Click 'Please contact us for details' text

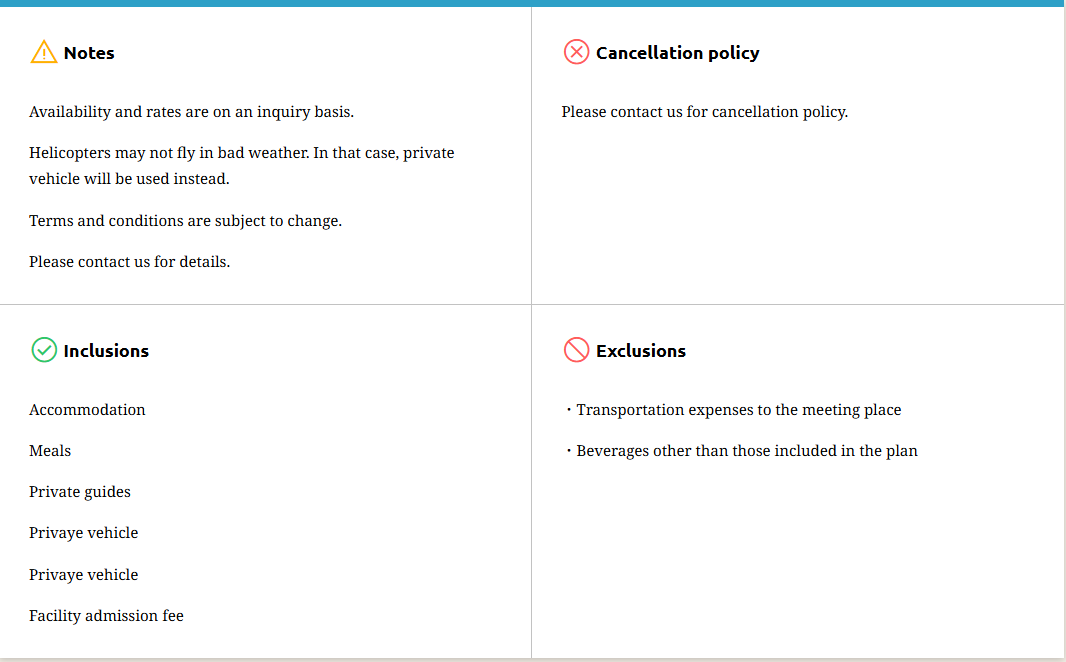point(129,262)
